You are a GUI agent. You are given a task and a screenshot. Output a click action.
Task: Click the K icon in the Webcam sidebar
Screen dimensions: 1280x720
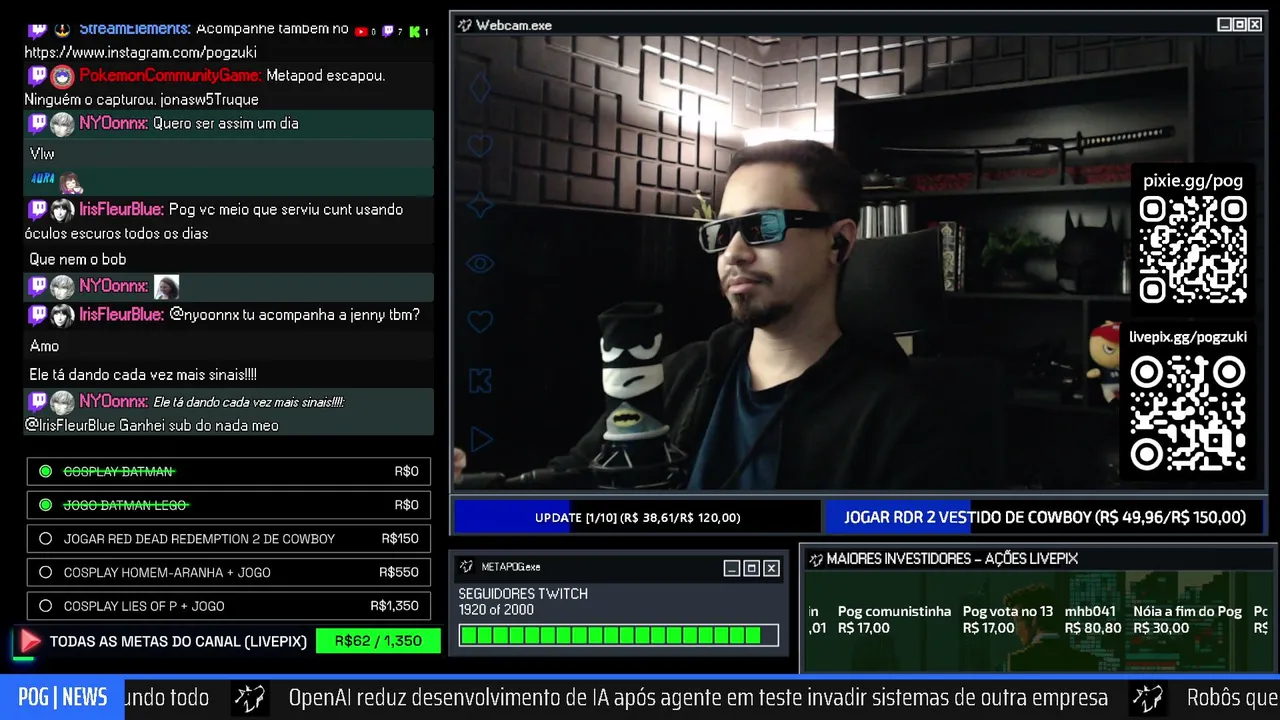480,380
